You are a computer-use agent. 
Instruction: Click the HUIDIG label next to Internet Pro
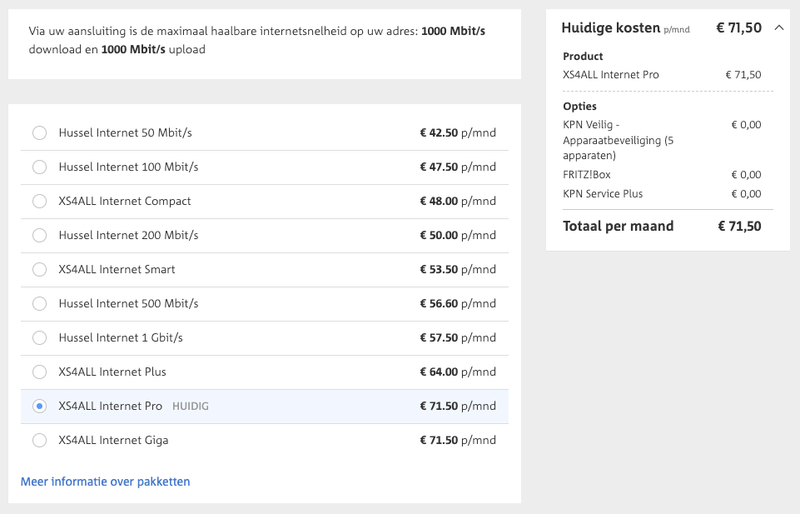pos(190,406)
